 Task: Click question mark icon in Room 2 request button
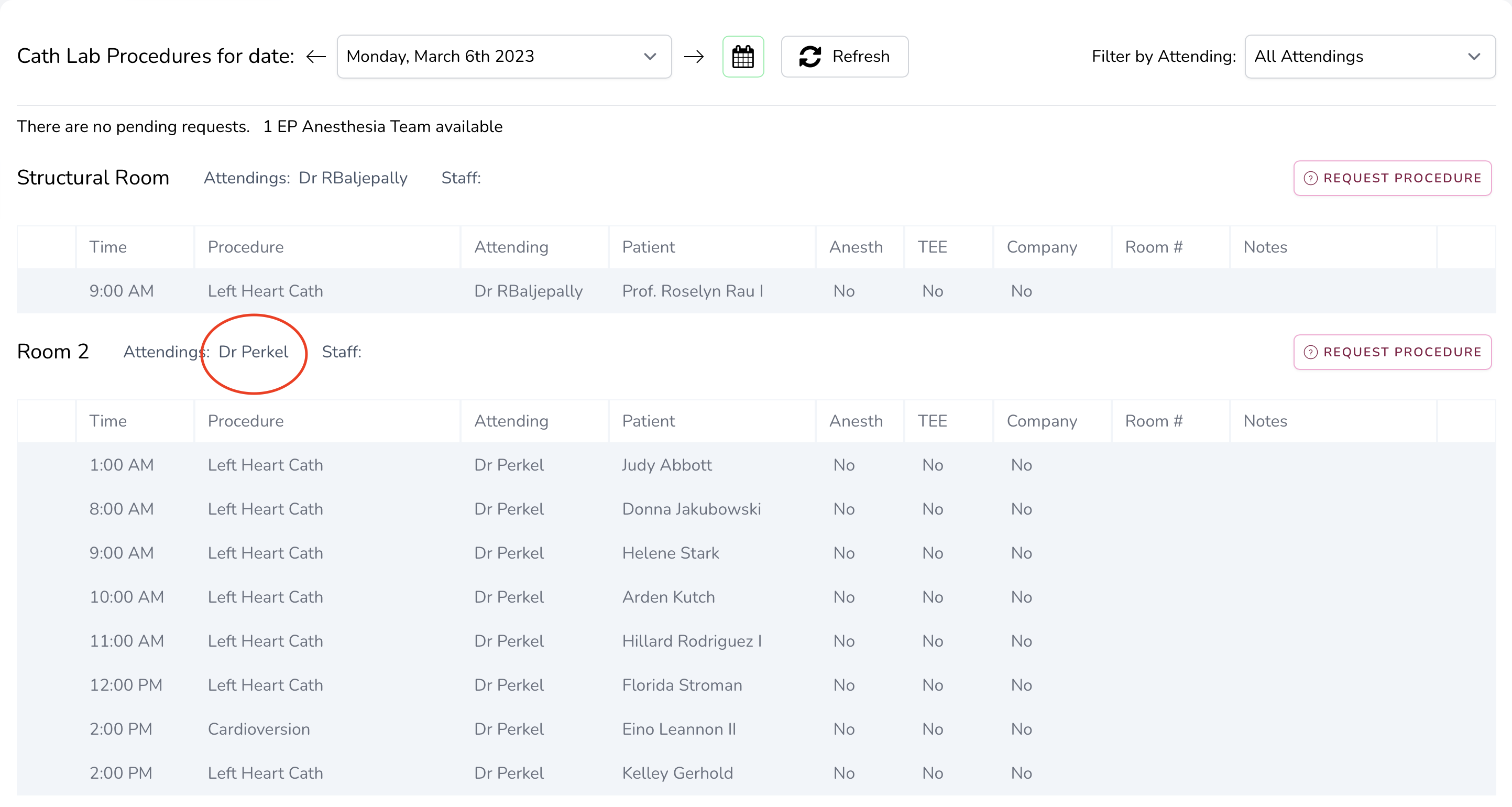click(x=1310, y=352)
